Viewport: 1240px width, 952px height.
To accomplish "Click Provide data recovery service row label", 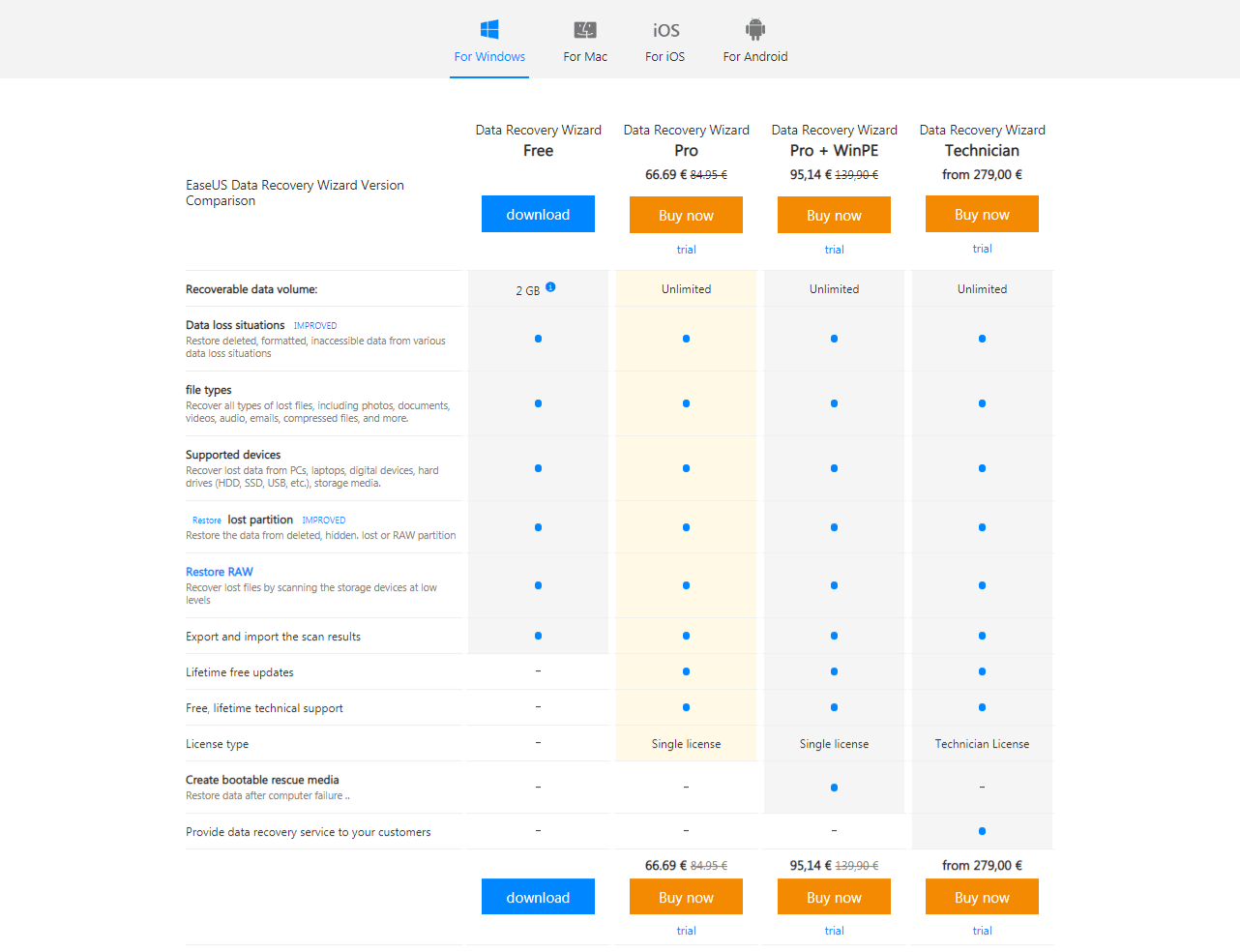I will (x=309, y=832).
